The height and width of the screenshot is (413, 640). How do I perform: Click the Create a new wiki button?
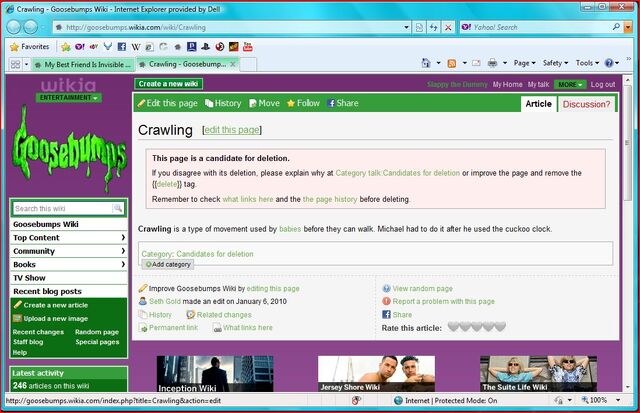coord(169,84)
